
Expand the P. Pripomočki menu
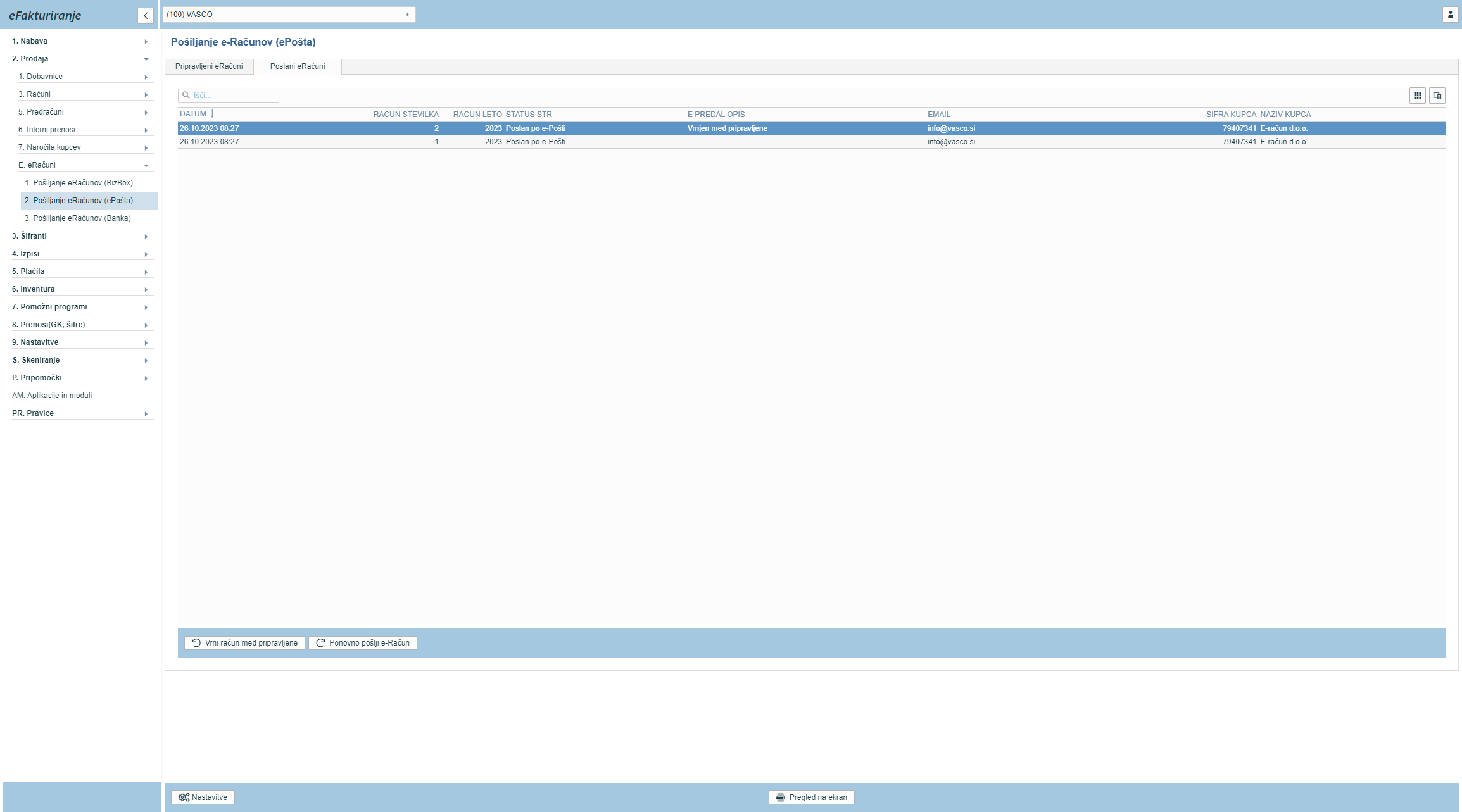82,378
